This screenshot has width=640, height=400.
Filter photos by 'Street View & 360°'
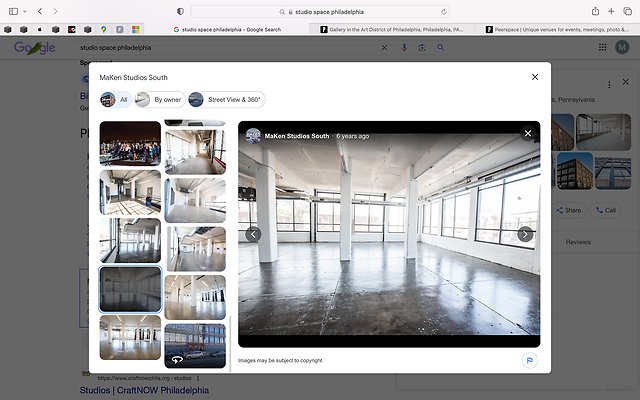coord(227,99)
